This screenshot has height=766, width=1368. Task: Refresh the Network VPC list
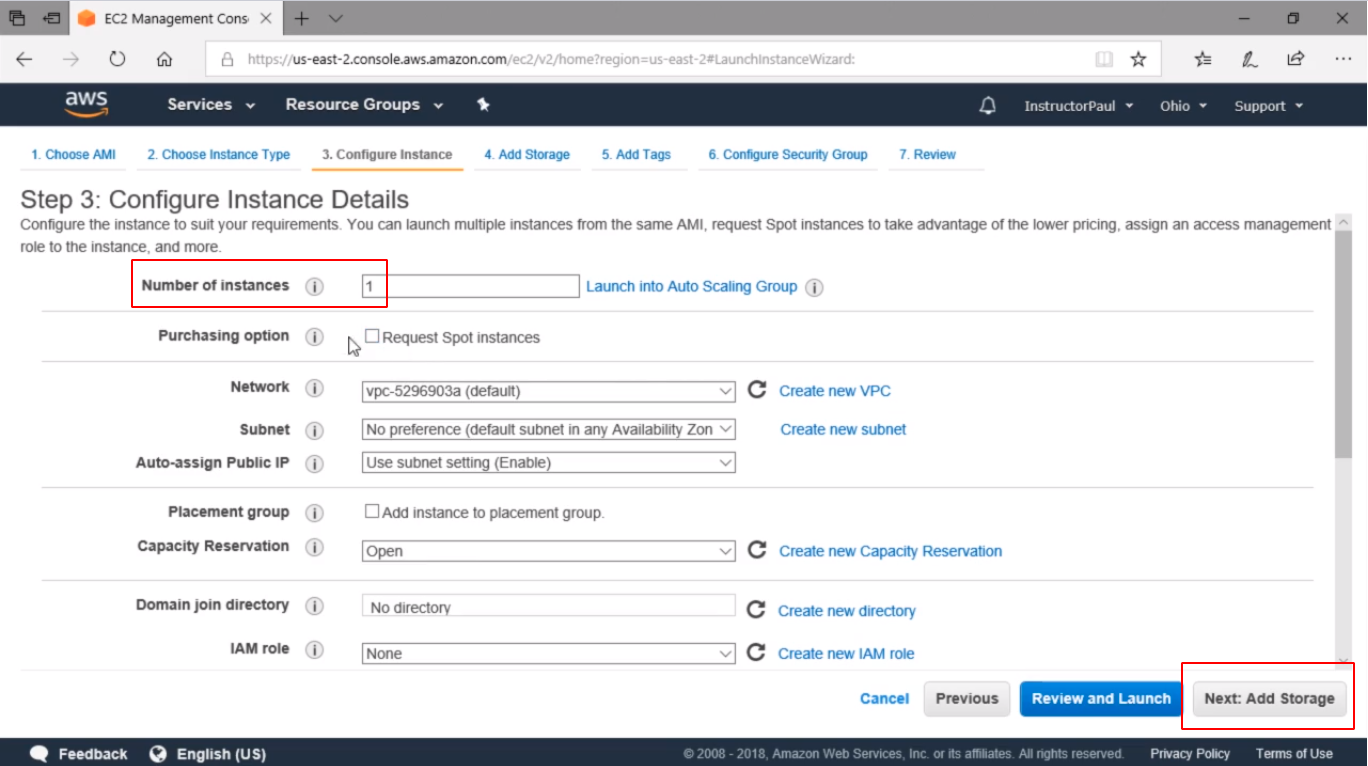click(x=757, y=390)
